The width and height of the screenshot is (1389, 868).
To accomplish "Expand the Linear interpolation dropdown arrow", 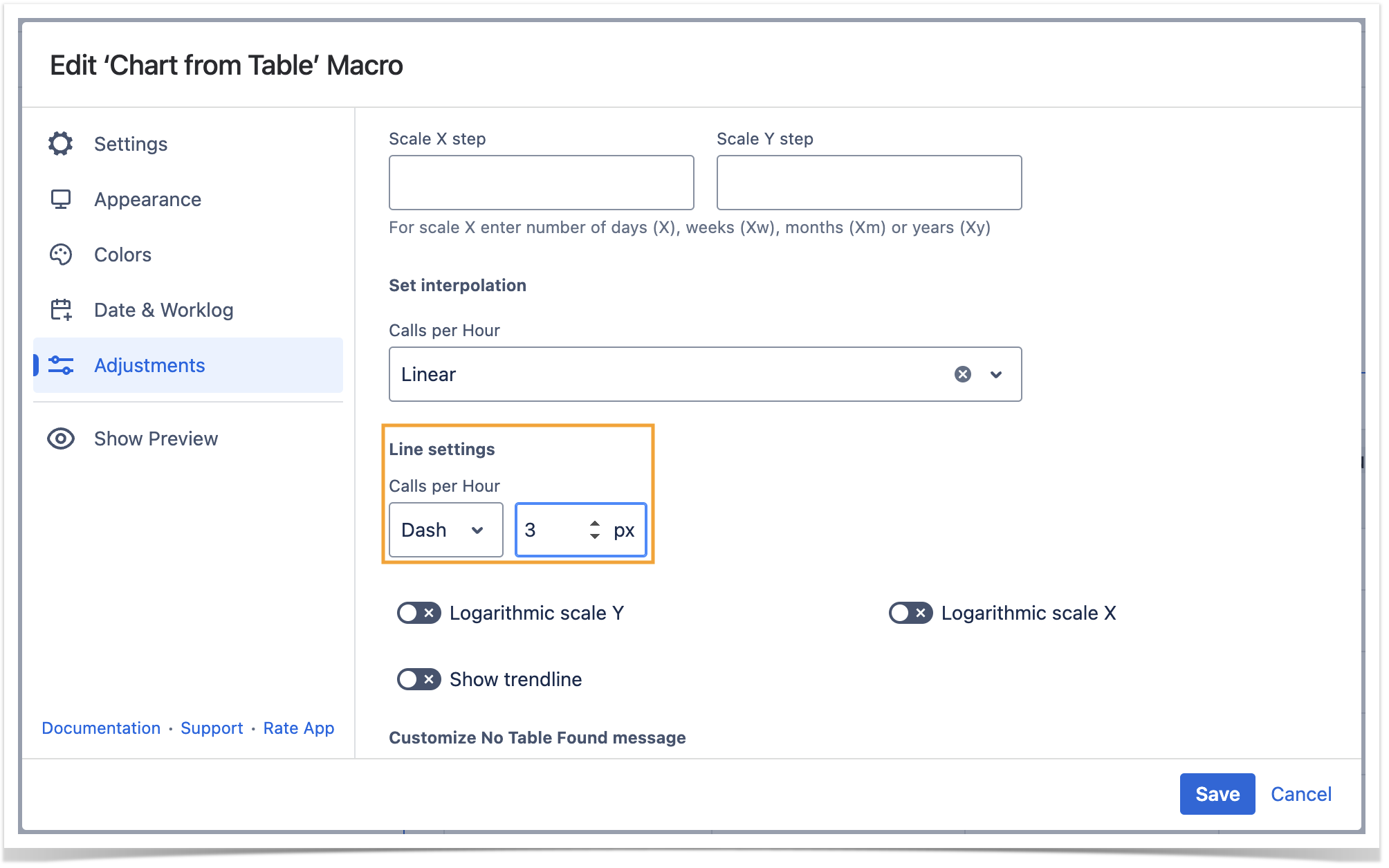I will click(x=996, y=374).
